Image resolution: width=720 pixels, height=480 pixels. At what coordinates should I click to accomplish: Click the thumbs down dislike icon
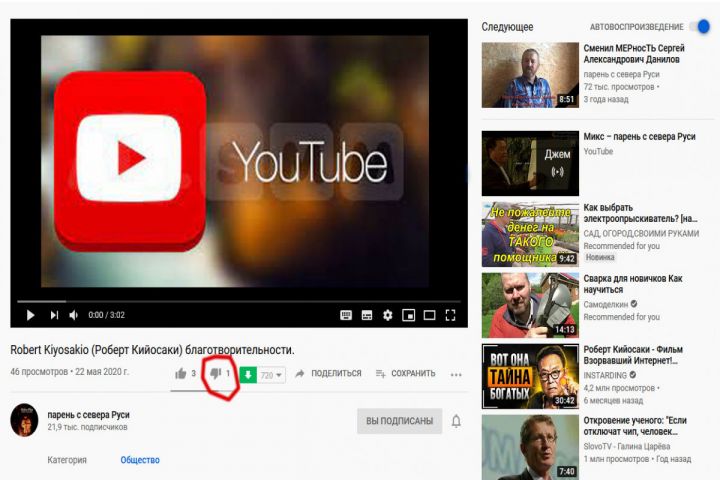coord(214,374)
